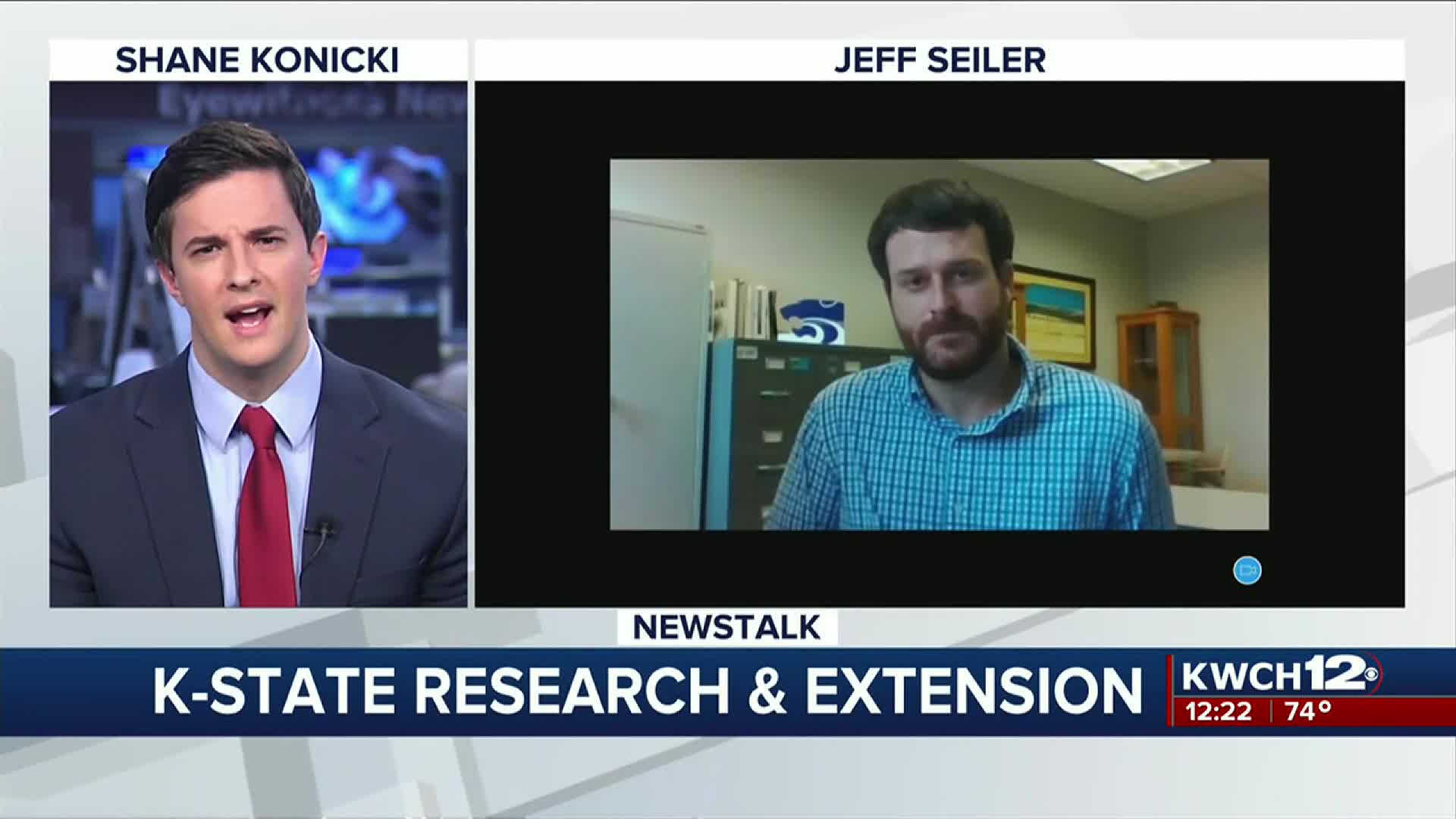
Task: Click the 12:22 time display
Action: [x=1219, y=711]
